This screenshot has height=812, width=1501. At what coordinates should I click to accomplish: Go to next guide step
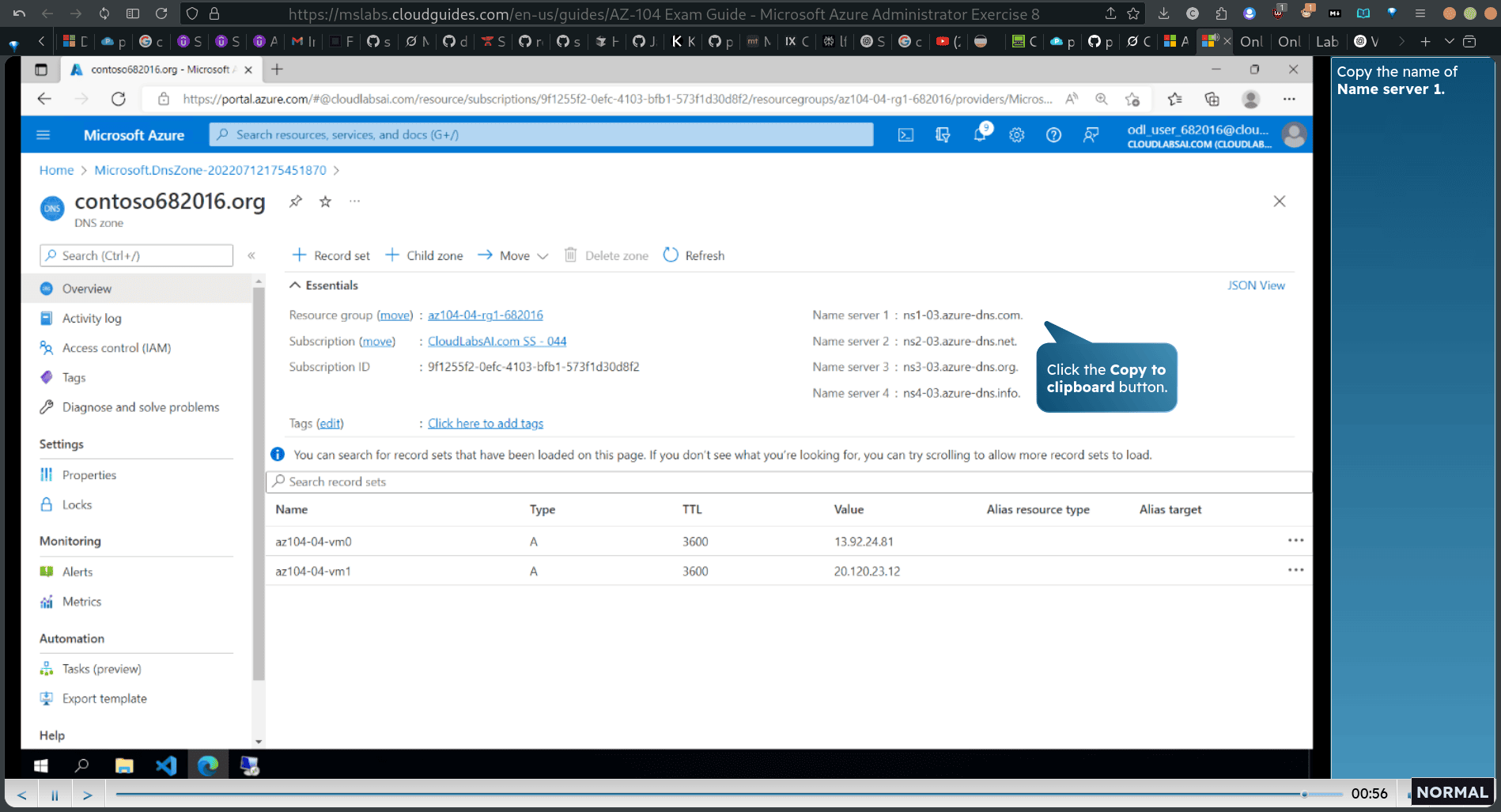[88, 795]
